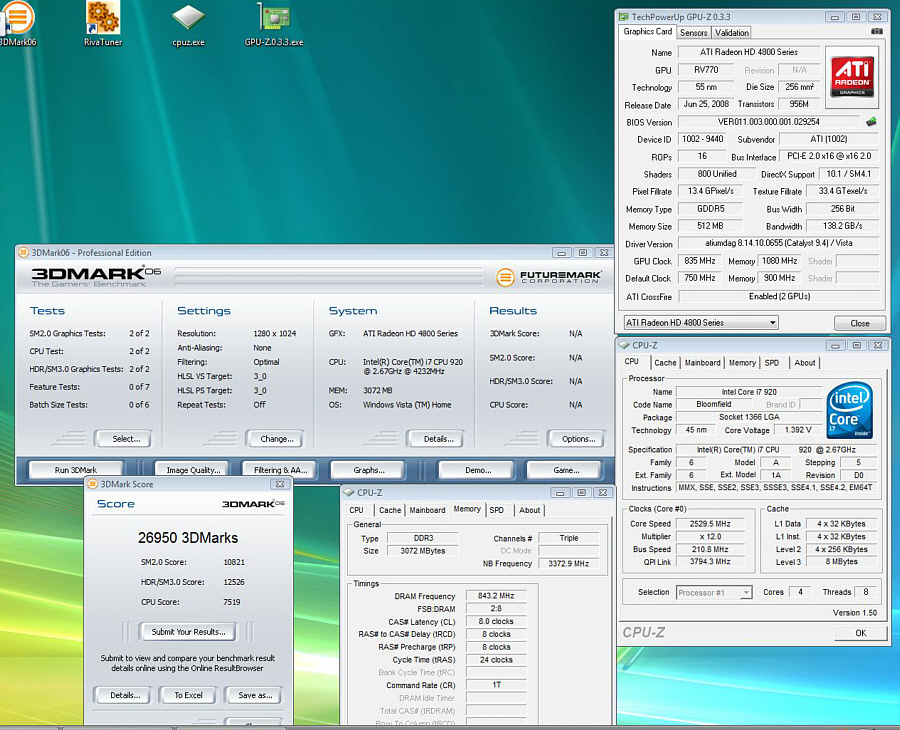900x730 pixels.
Task: Click Details under System in 3DMark06
Action: (x=438, y=438)
